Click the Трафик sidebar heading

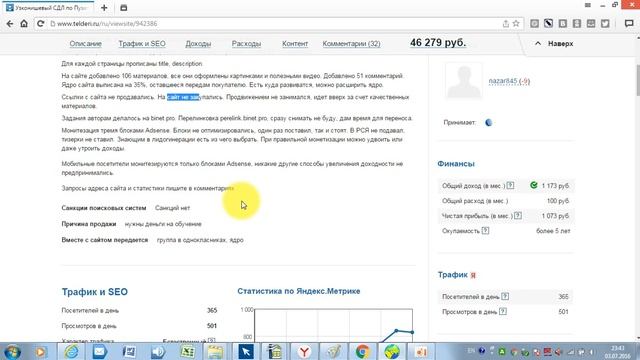tap(453, 275)
